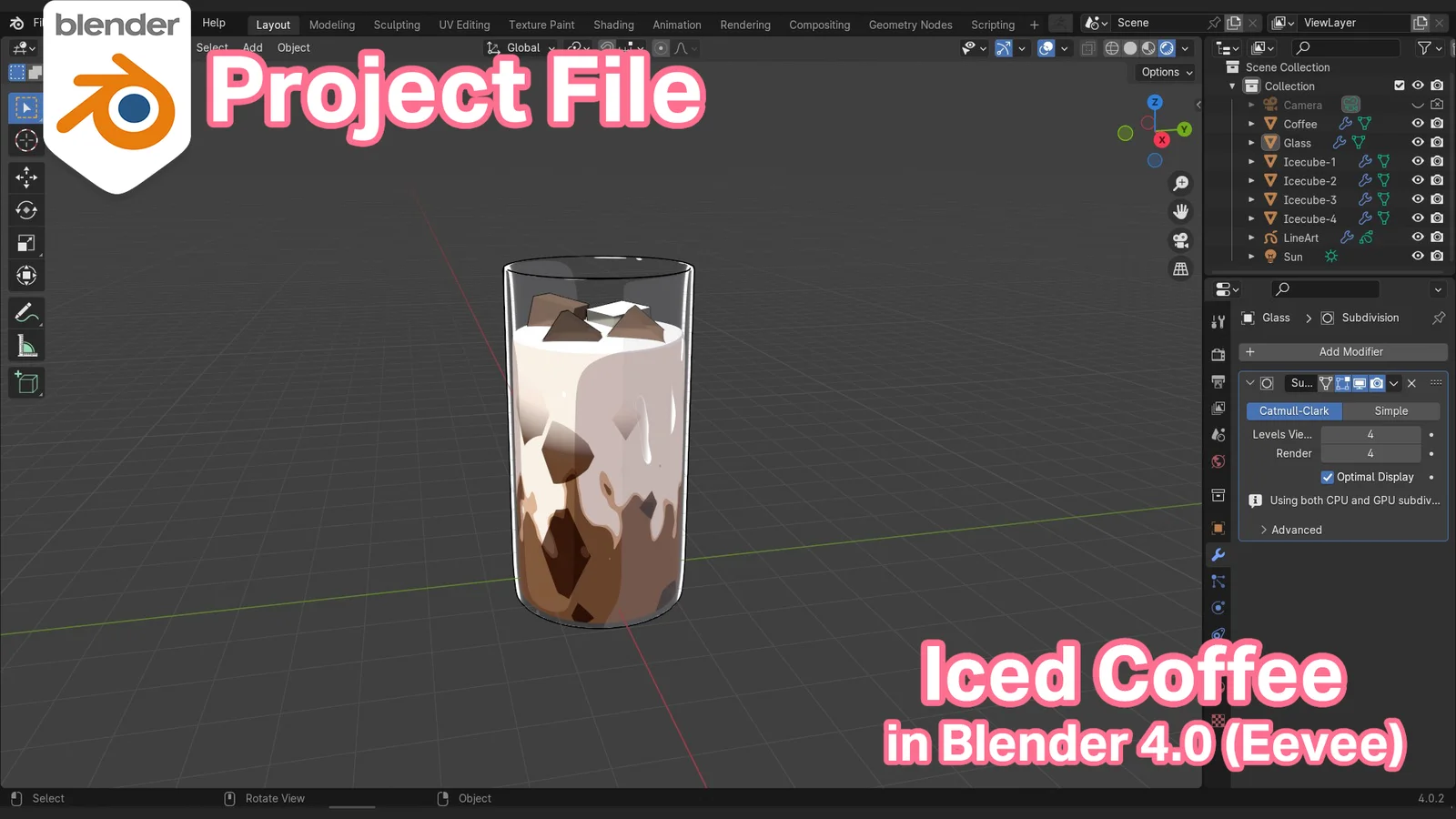This screenshot has height=819, width=1456.
Task: Choose the Simple subdivision type
Action: [1390, 411]
